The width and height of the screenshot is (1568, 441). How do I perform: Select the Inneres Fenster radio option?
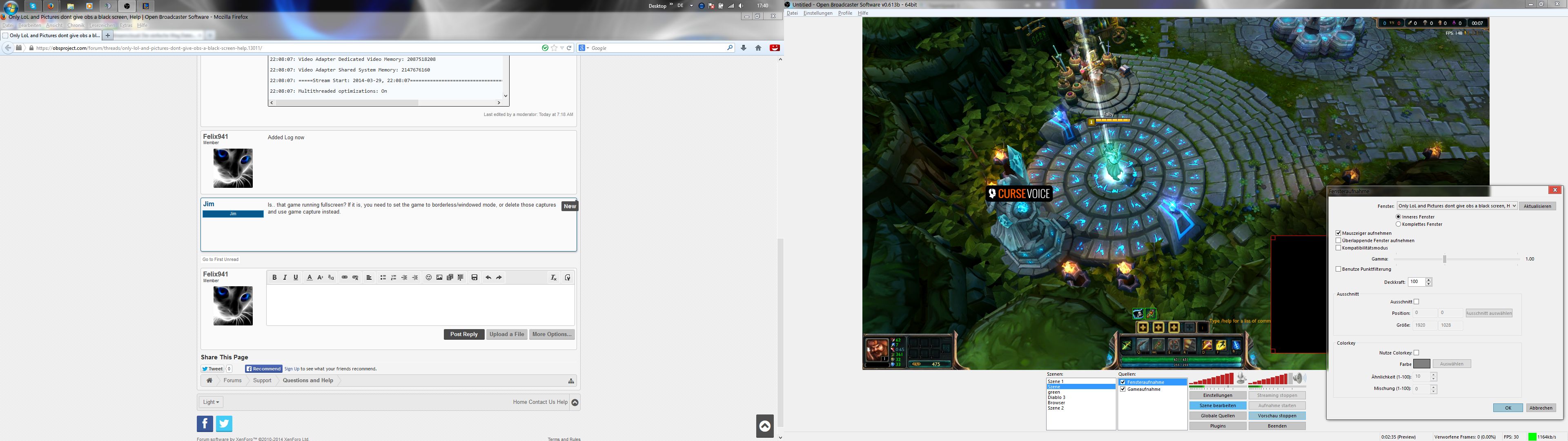pos(1398,217)
